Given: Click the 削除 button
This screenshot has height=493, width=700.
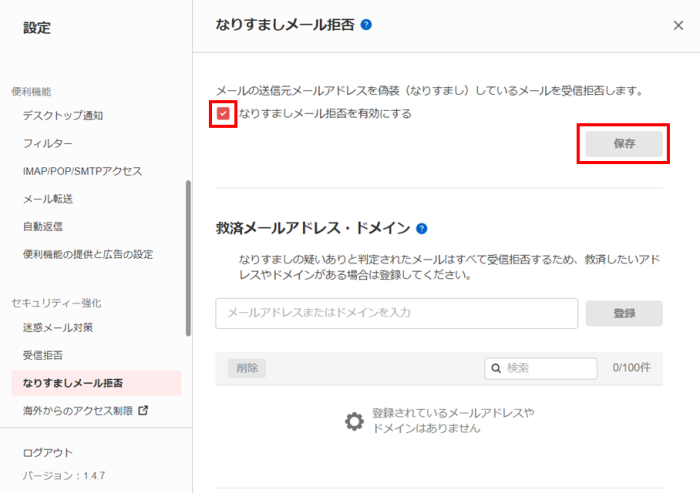Looking at the screenshot, I should coord(246,368).
